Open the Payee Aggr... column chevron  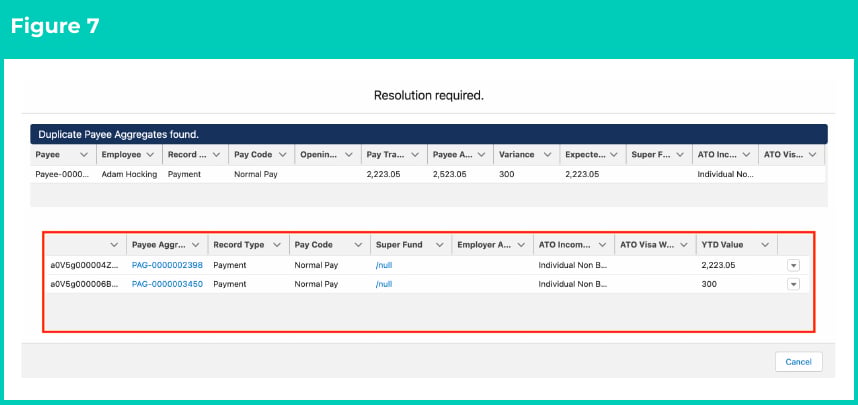(x=195, y=245)
